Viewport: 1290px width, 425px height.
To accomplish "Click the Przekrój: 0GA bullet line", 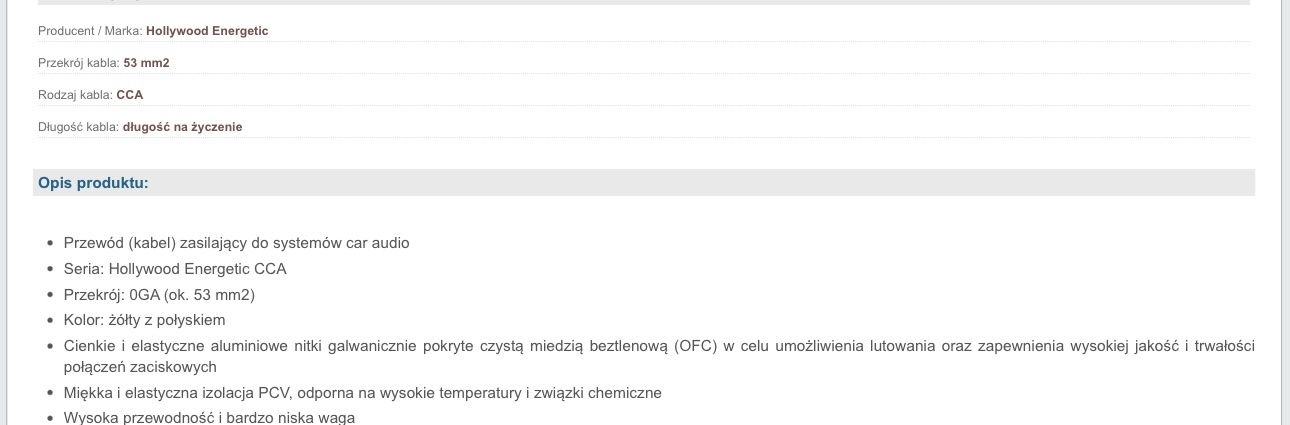I will pyautogui.click(x=159, y=295).
